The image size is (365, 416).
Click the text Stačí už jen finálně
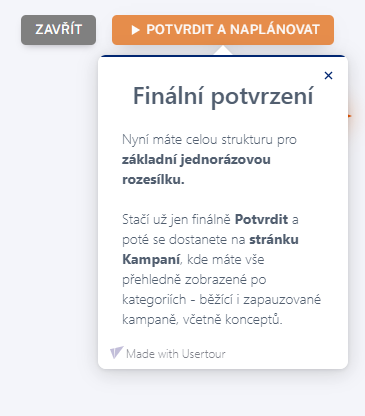176,220
